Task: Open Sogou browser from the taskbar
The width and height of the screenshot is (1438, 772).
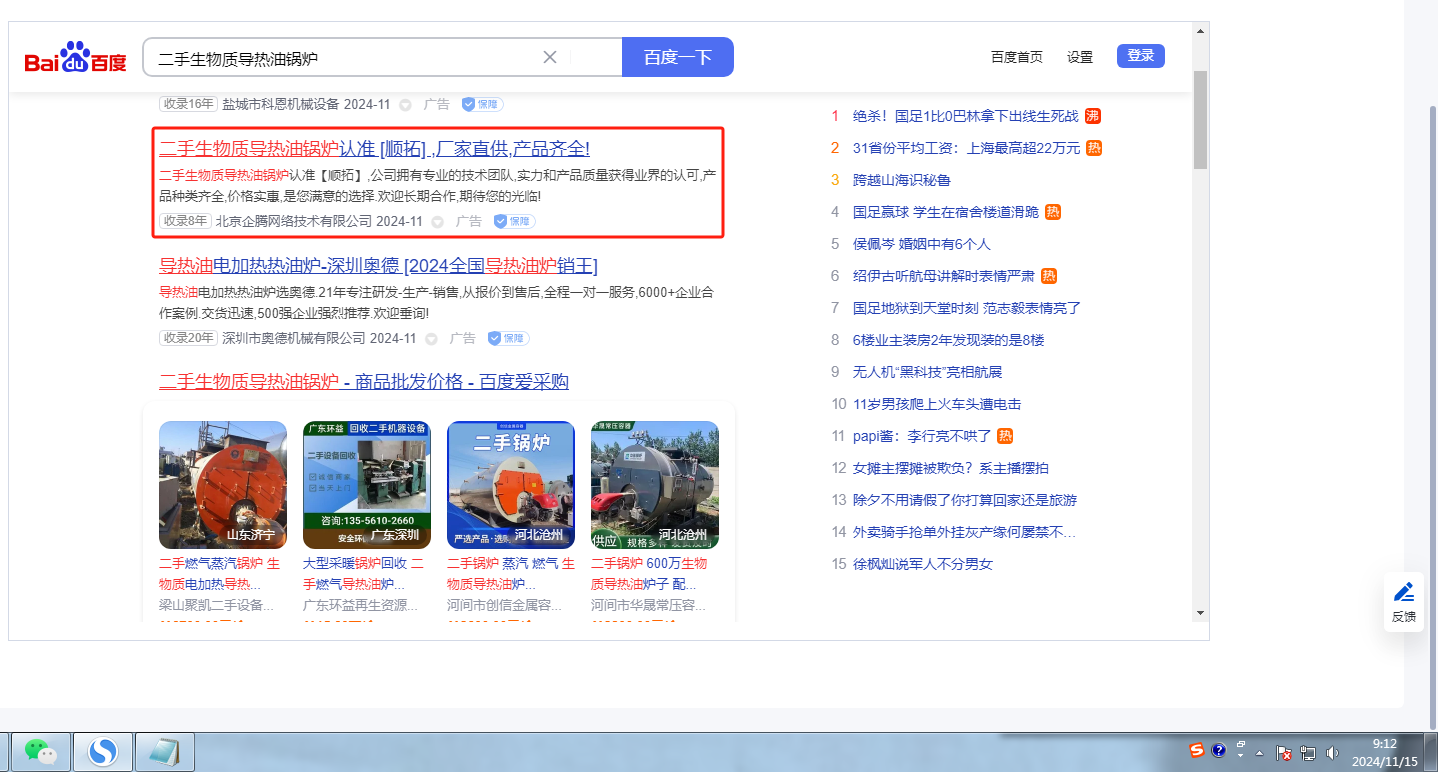Action: (x=103, y=751)
